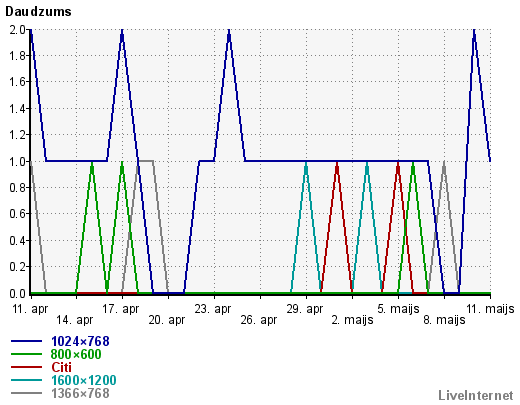
Task: Click the 2.0 value on the y-axis
Action: pos(17,30)
